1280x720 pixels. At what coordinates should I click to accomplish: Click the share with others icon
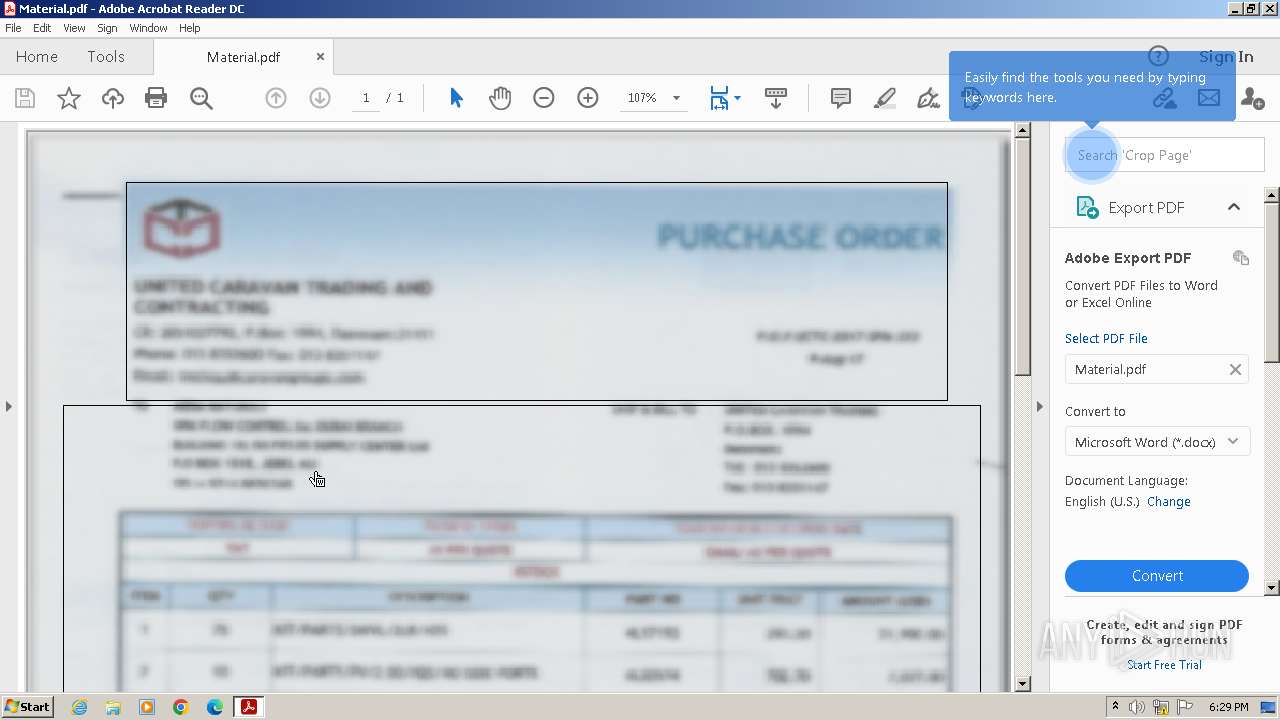1252,98
